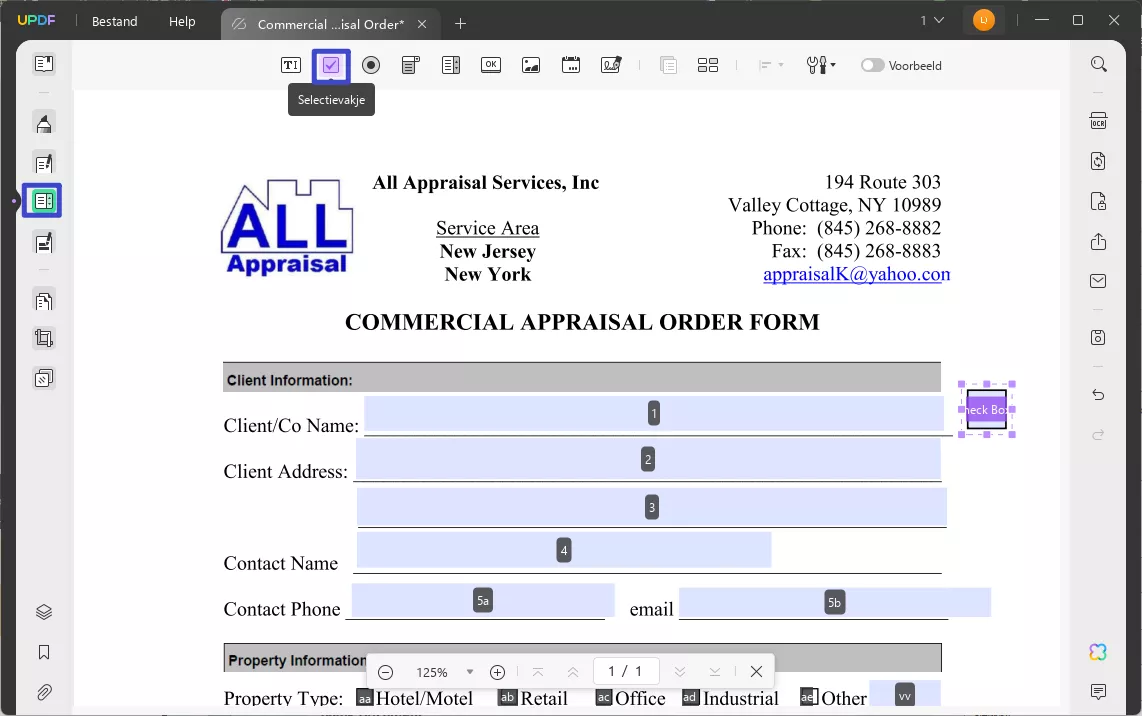Image resolution: width=1142 pixels, height=716 pixels.
Task: Click the Client/Co Name field 1
Action: pos(654,414)
